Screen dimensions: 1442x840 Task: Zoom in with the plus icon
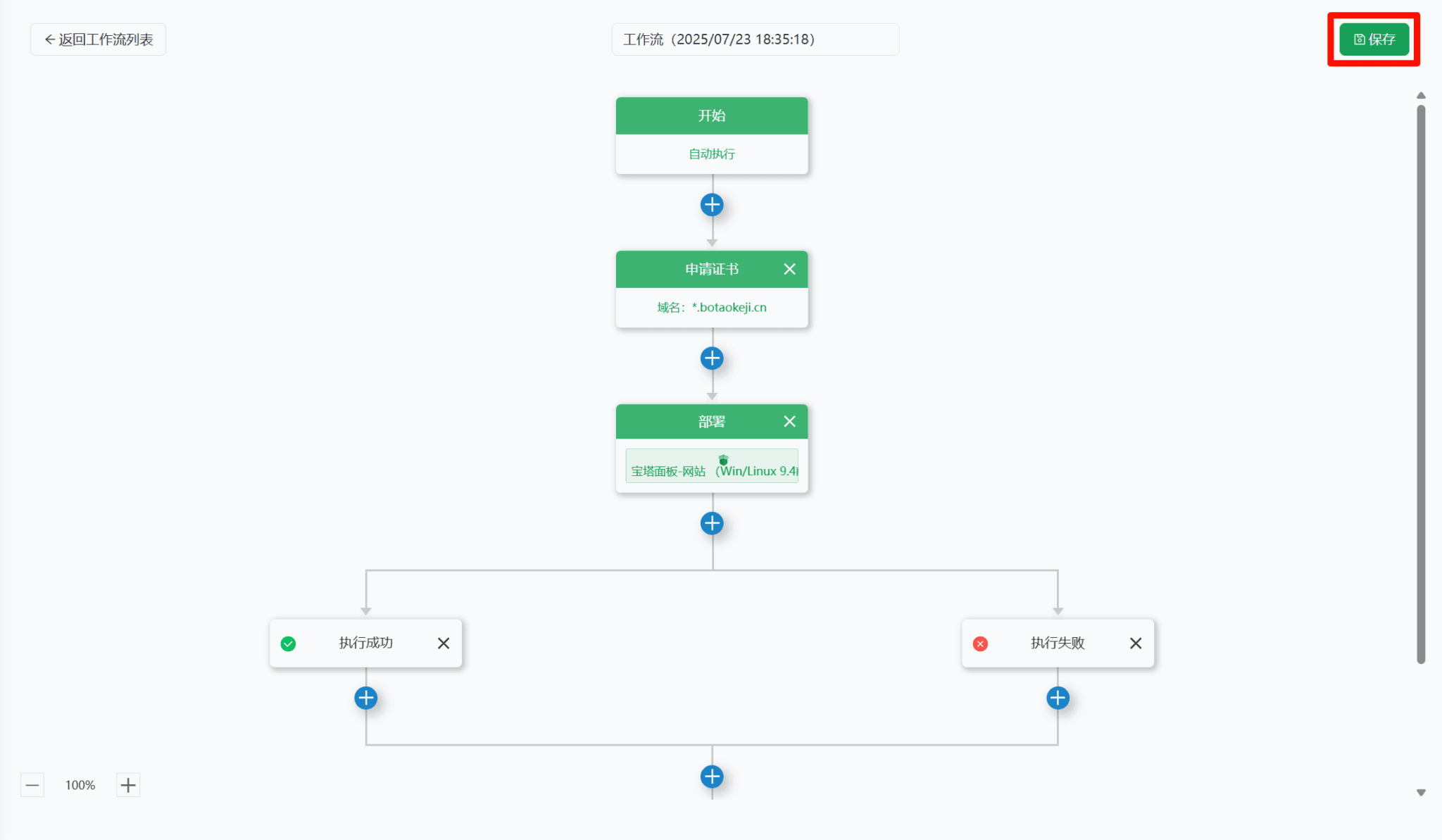click(x=127, y=784)
